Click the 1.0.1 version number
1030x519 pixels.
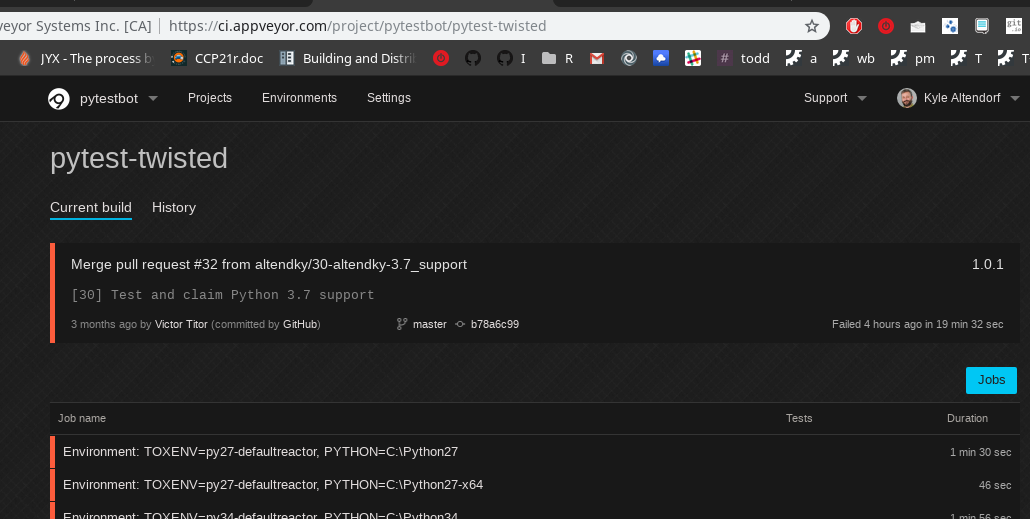coord(988,265)
